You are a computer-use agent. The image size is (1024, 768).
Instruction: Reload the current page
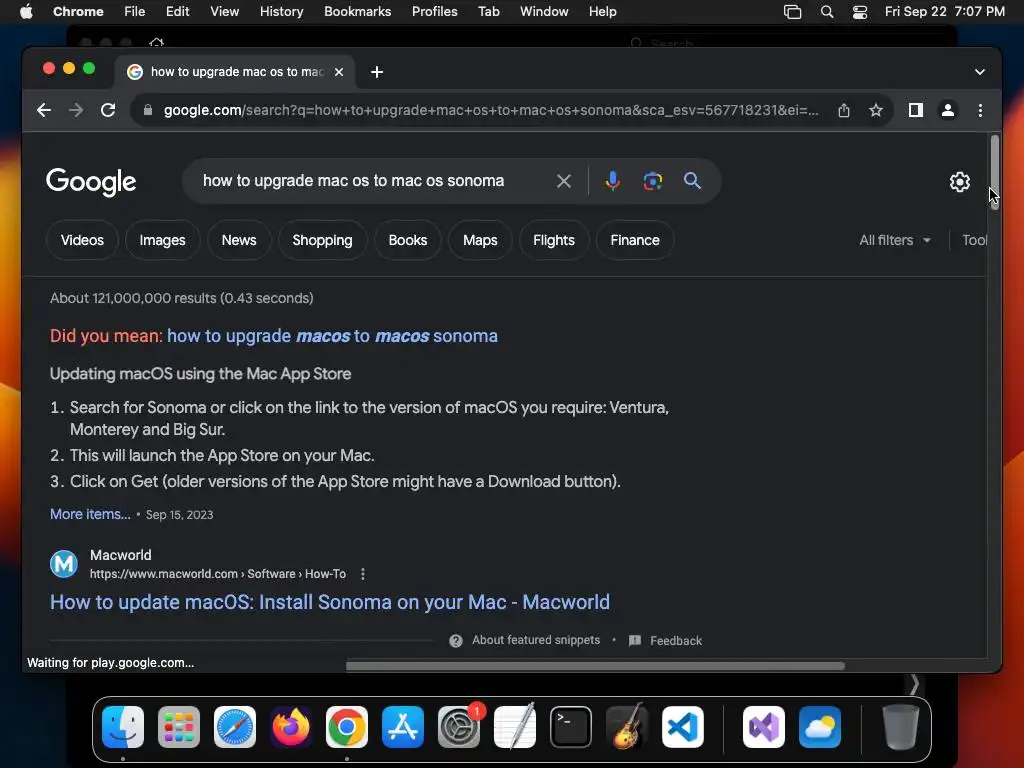(108, 110)
